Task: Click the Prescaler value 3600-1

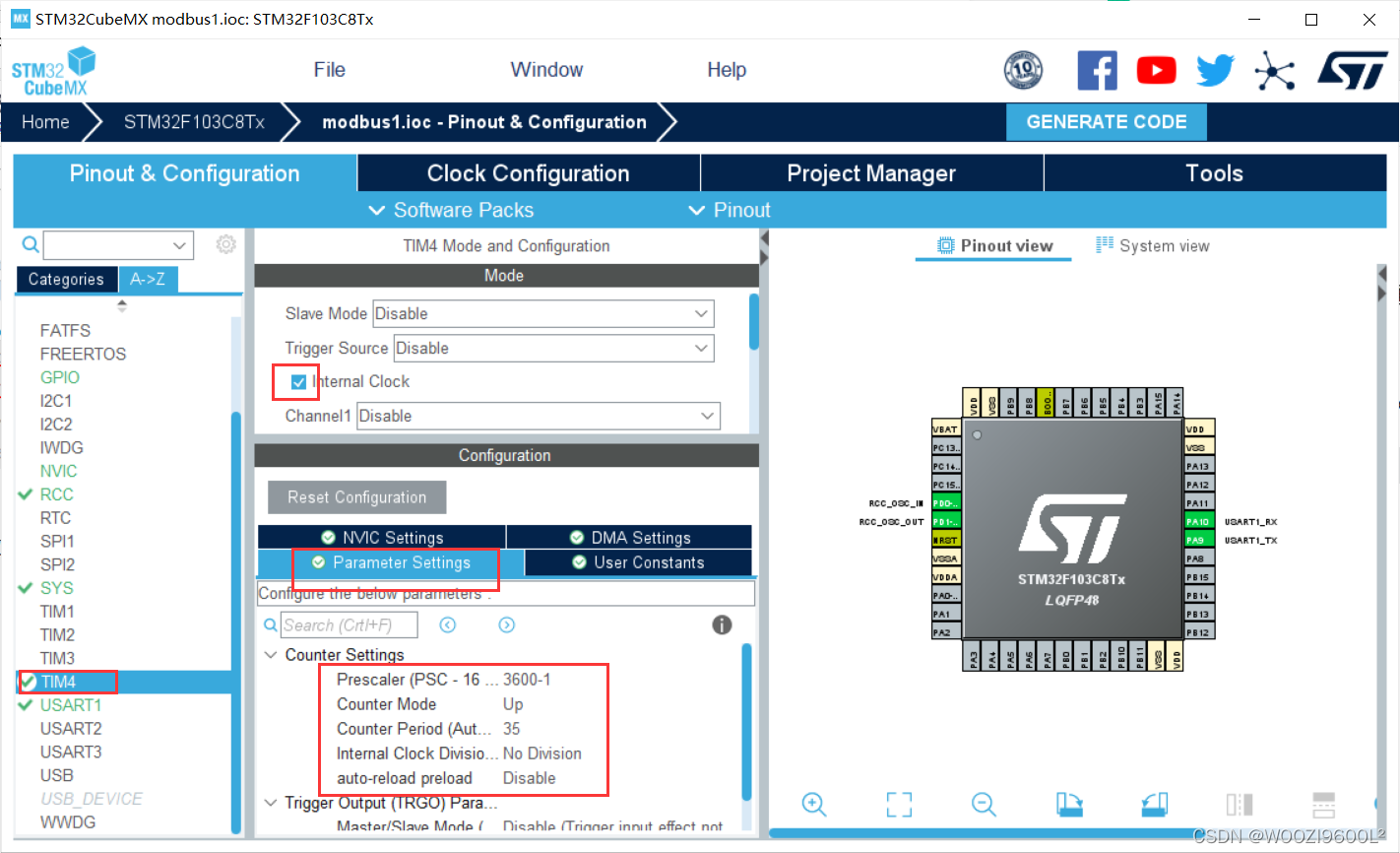Action: coord(527,680)
